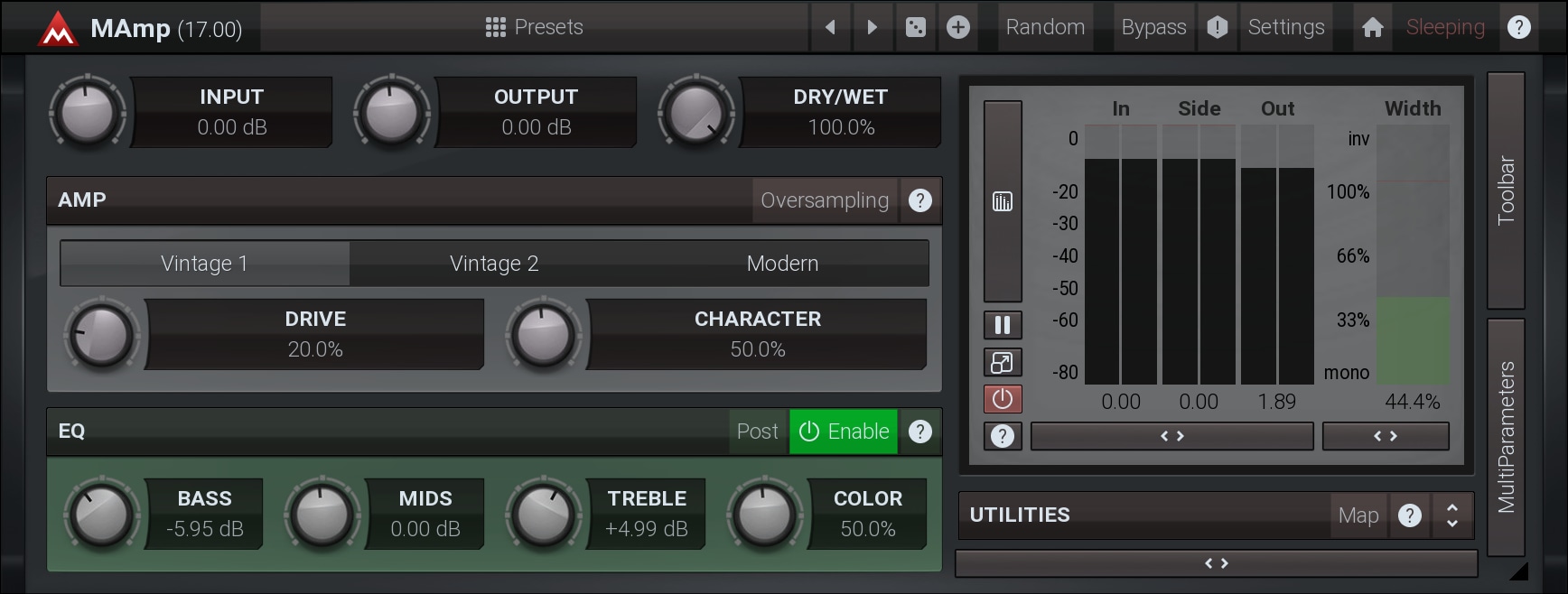Click the home icon in top bar

[x=1372, y=27]
